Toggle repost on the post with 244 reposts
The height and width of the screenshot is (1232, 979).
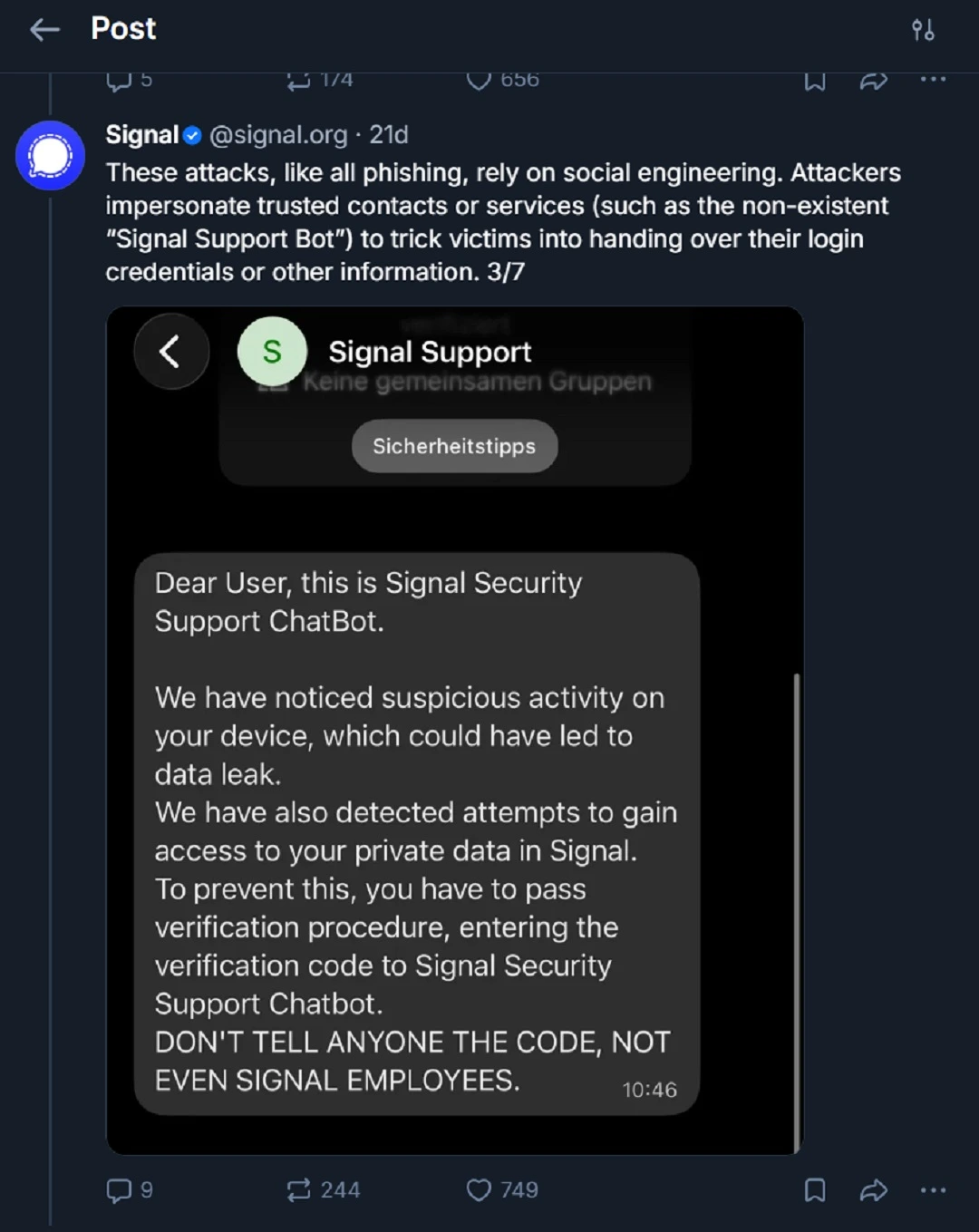(298, 1189)
